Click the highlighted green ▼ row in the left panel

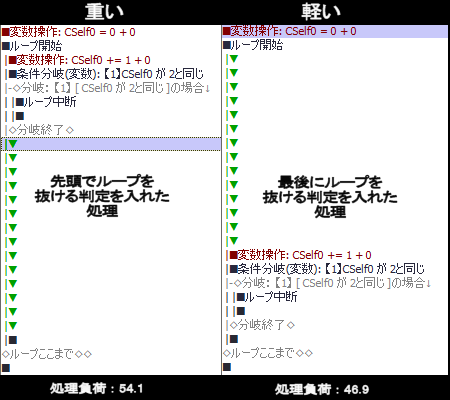(x=111, y=144)
